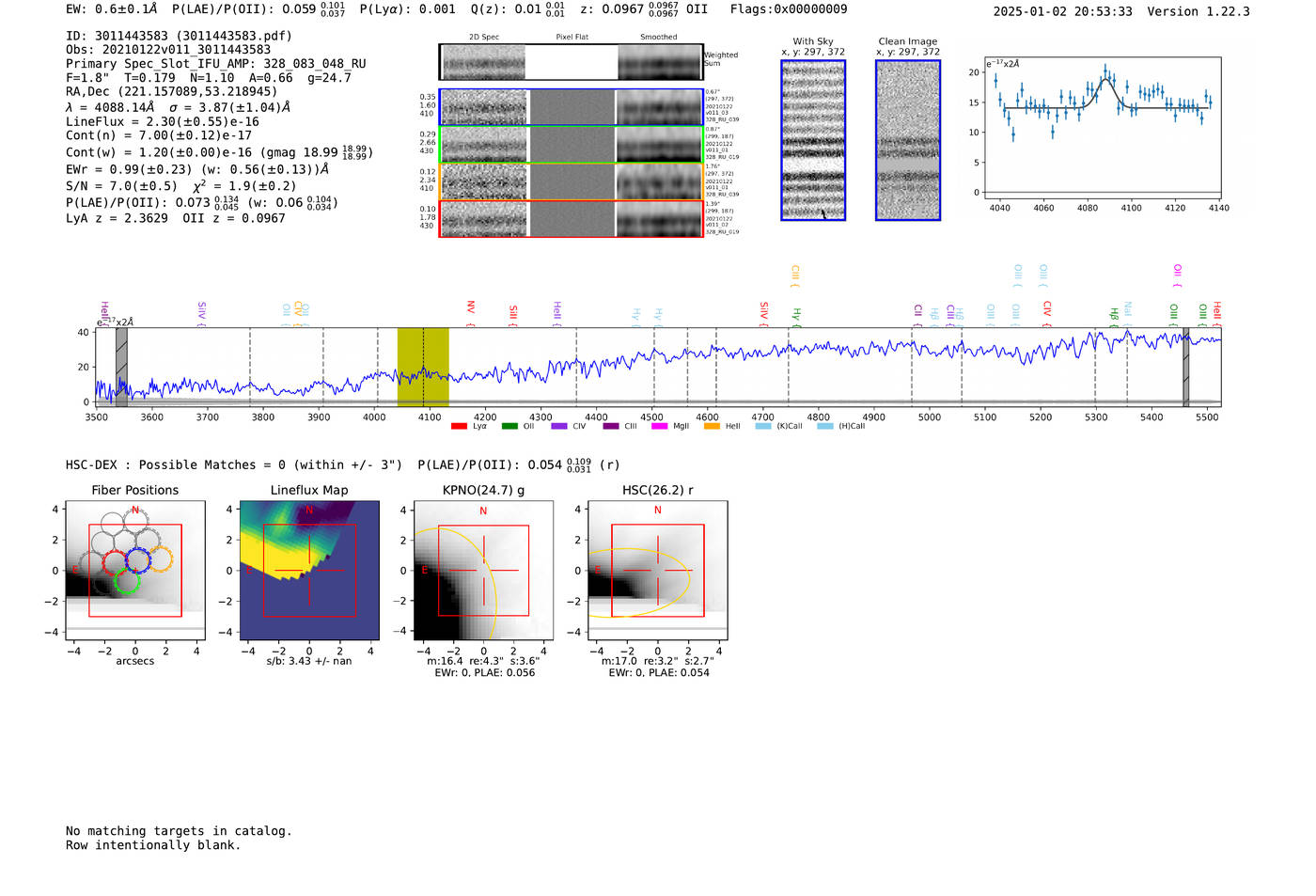Click the green OII legend swatch

point(509,427)
